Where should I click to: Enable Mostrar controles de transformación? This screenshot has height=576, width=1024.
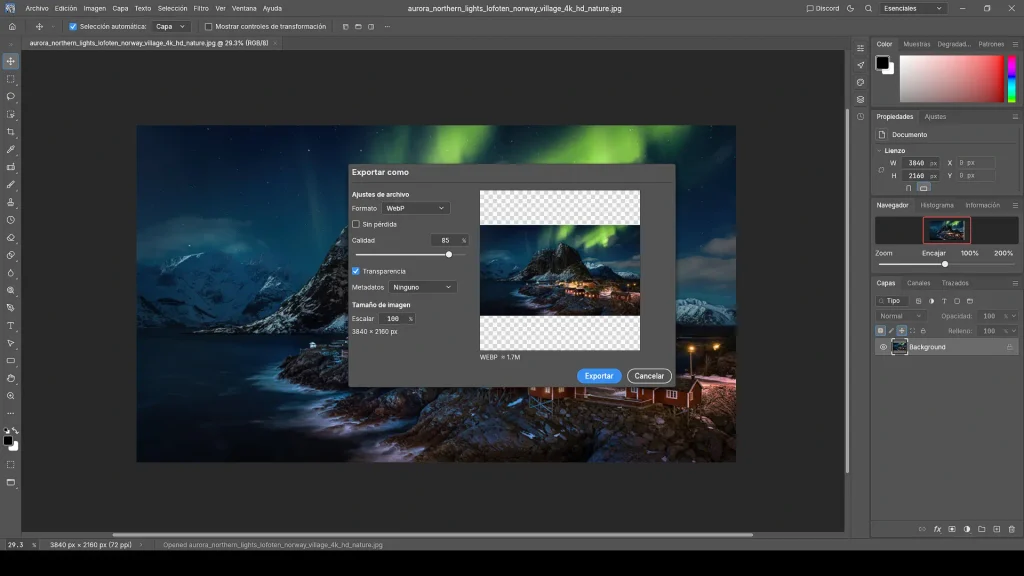pyautogui.click(x=208, y=27)
